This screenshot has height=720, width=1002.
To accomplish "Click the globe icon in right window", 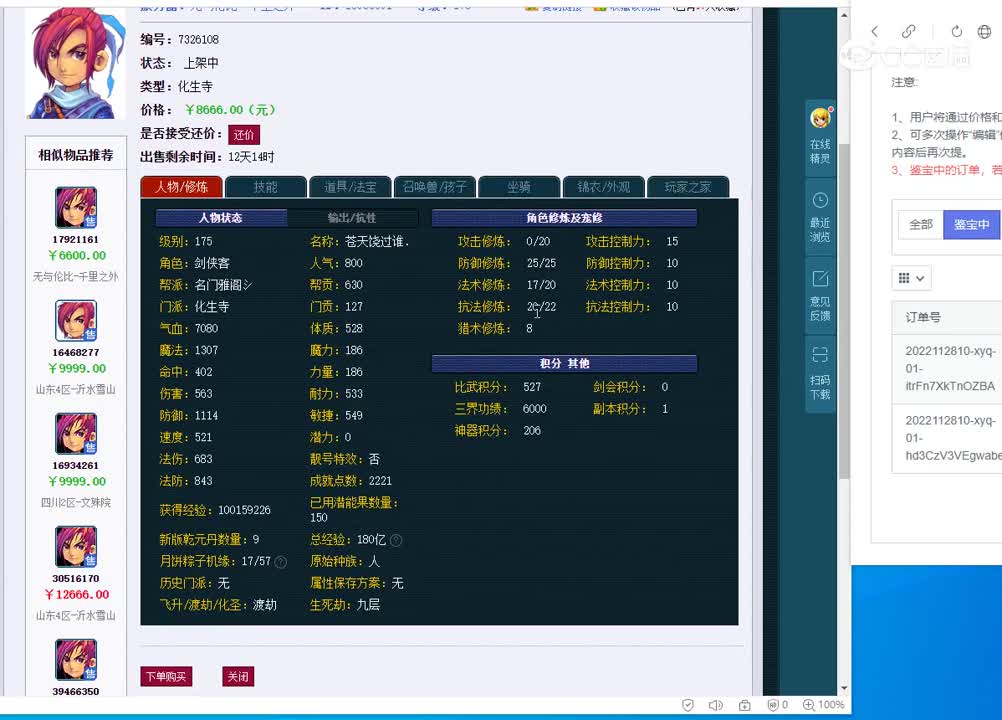I will click(x=985, y=31).
